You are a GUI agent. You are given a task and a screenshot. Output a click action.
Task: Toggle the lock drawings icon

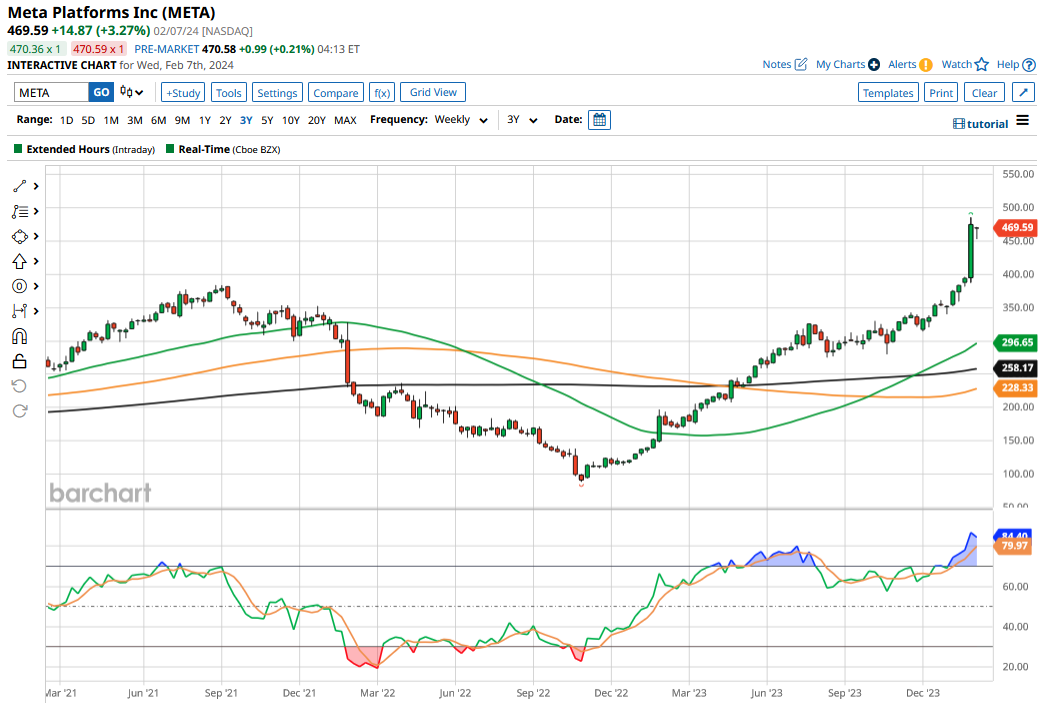point(18,361)
